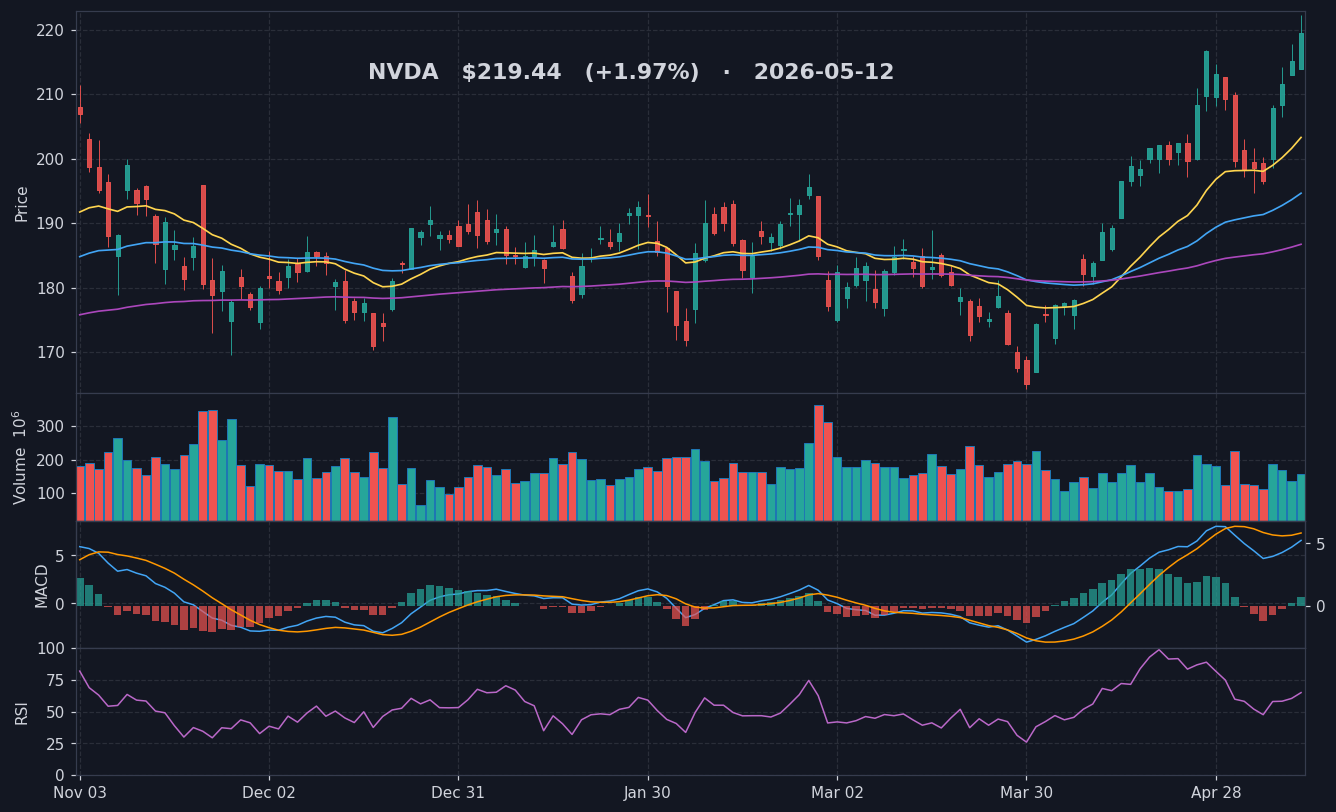Image resolution: width=1336 pixels, height=812 pixels.
Task: Click the right-side MACD 5 label
Action: coord(1320,545)
